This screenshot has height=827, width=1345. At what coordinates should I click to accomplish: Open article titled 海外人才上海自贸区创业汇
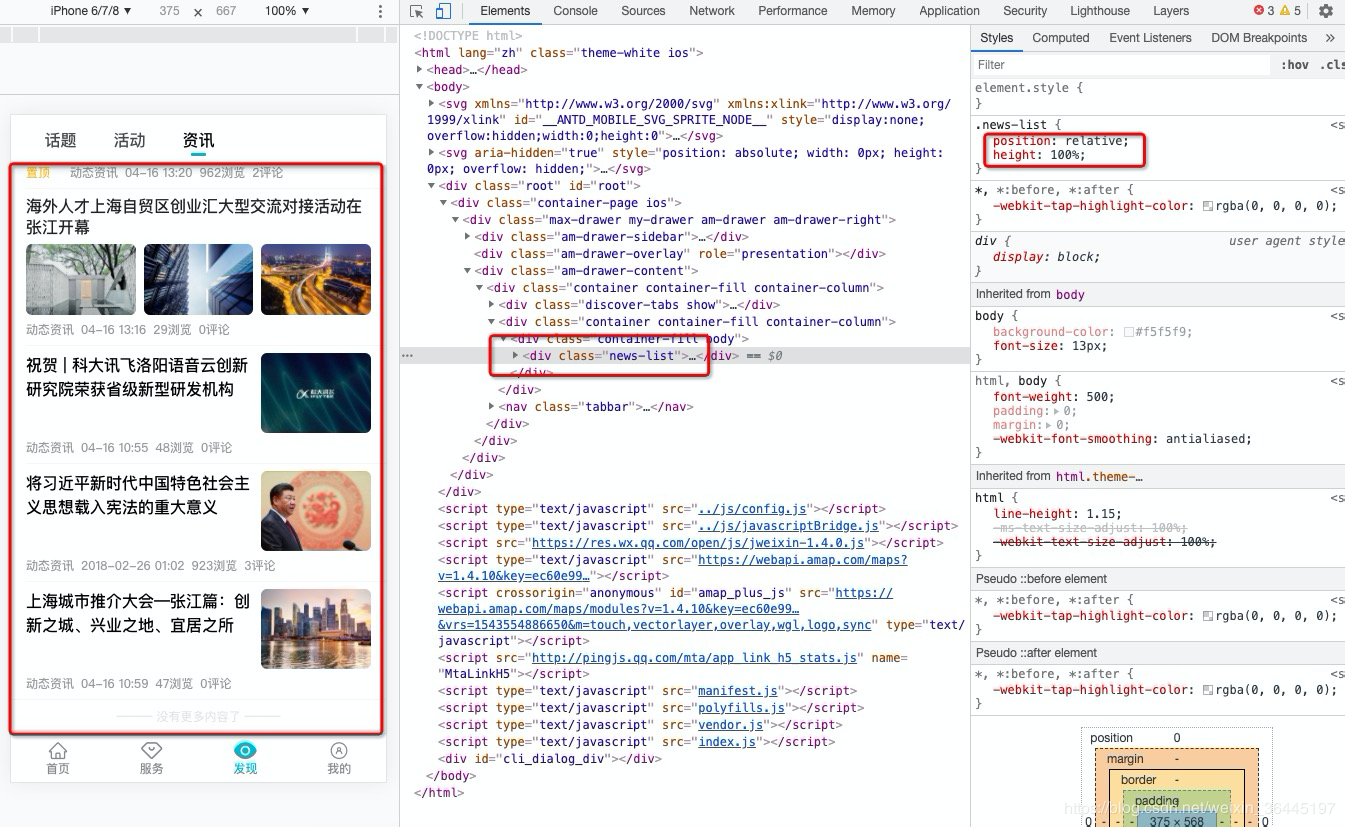194,217
